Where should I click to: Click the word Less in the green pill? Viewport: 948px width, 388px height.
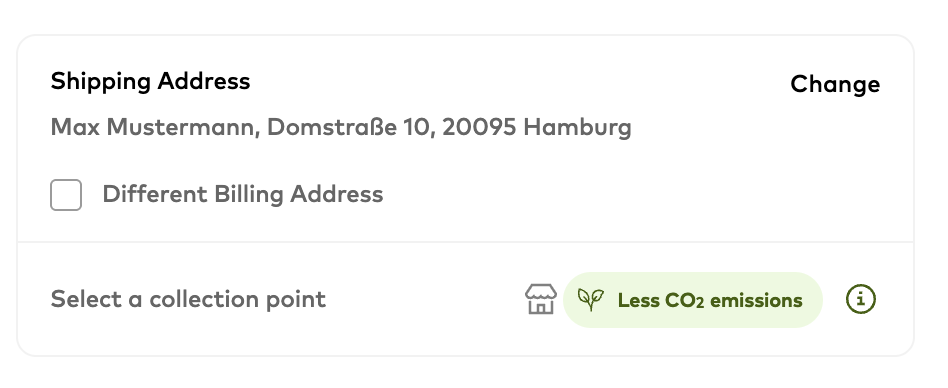[x=638, y=300]
